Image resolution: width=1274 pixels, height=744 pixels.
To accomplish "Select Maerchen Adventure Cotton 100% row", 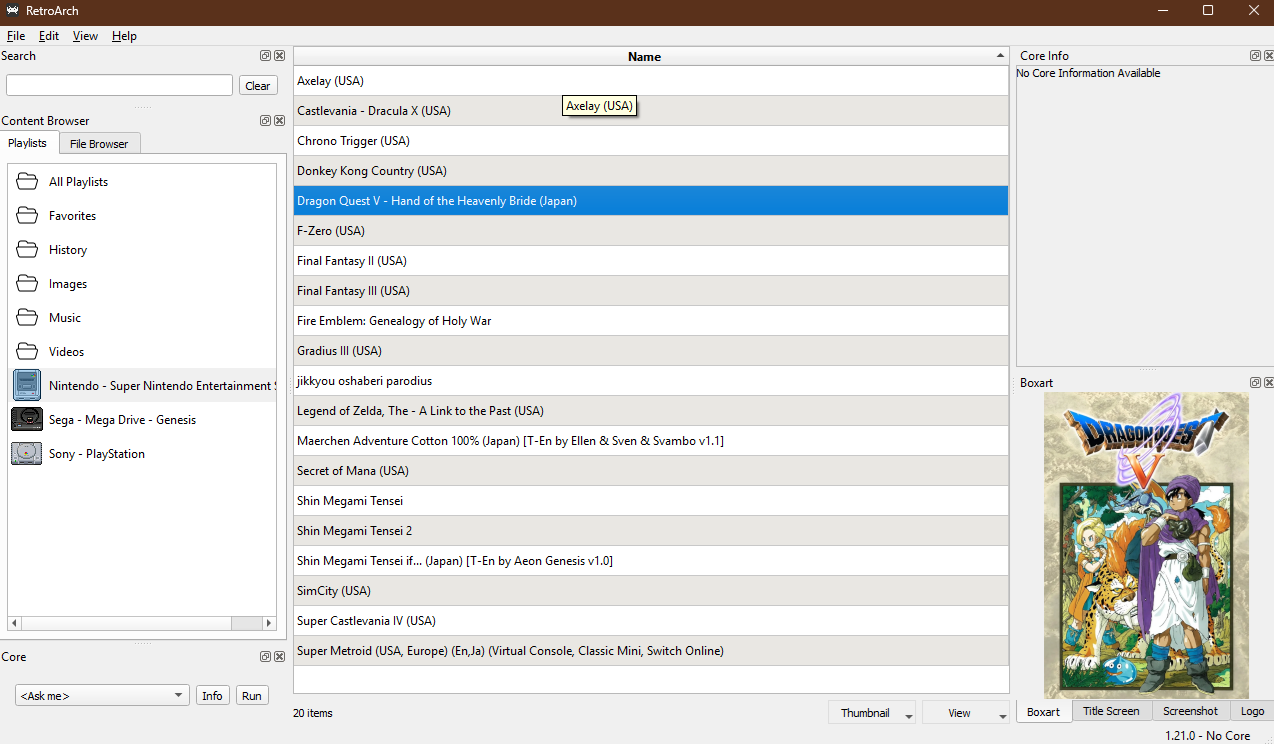I will pos(651,441).
